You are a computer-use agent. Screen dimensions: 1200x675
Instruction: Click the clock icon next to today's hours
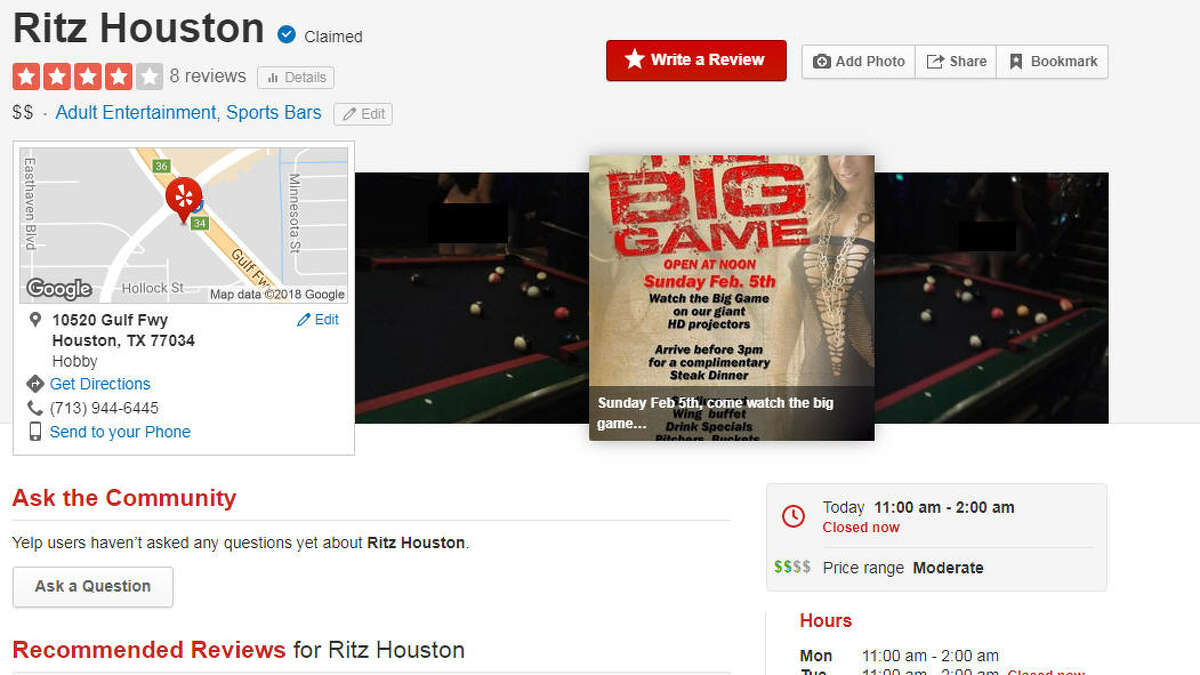(x=793, y=517)
